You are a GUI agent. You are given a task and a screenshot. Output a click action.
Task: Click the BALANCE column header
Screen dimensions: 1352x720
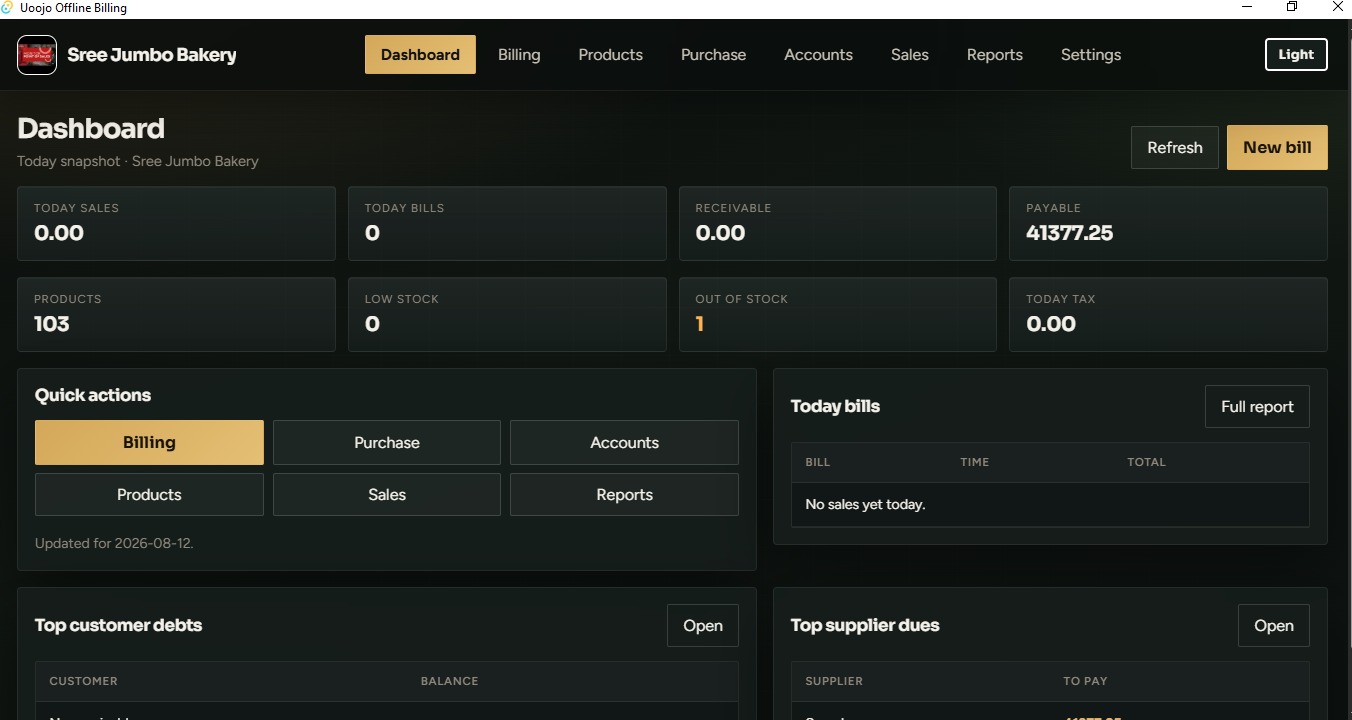[x=449, y=681]
